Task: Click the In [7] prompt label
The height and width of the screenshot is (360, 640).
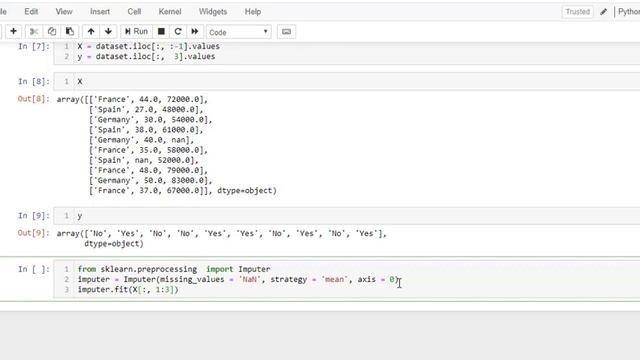Action: pyautogui.click(x=33, y=47)
